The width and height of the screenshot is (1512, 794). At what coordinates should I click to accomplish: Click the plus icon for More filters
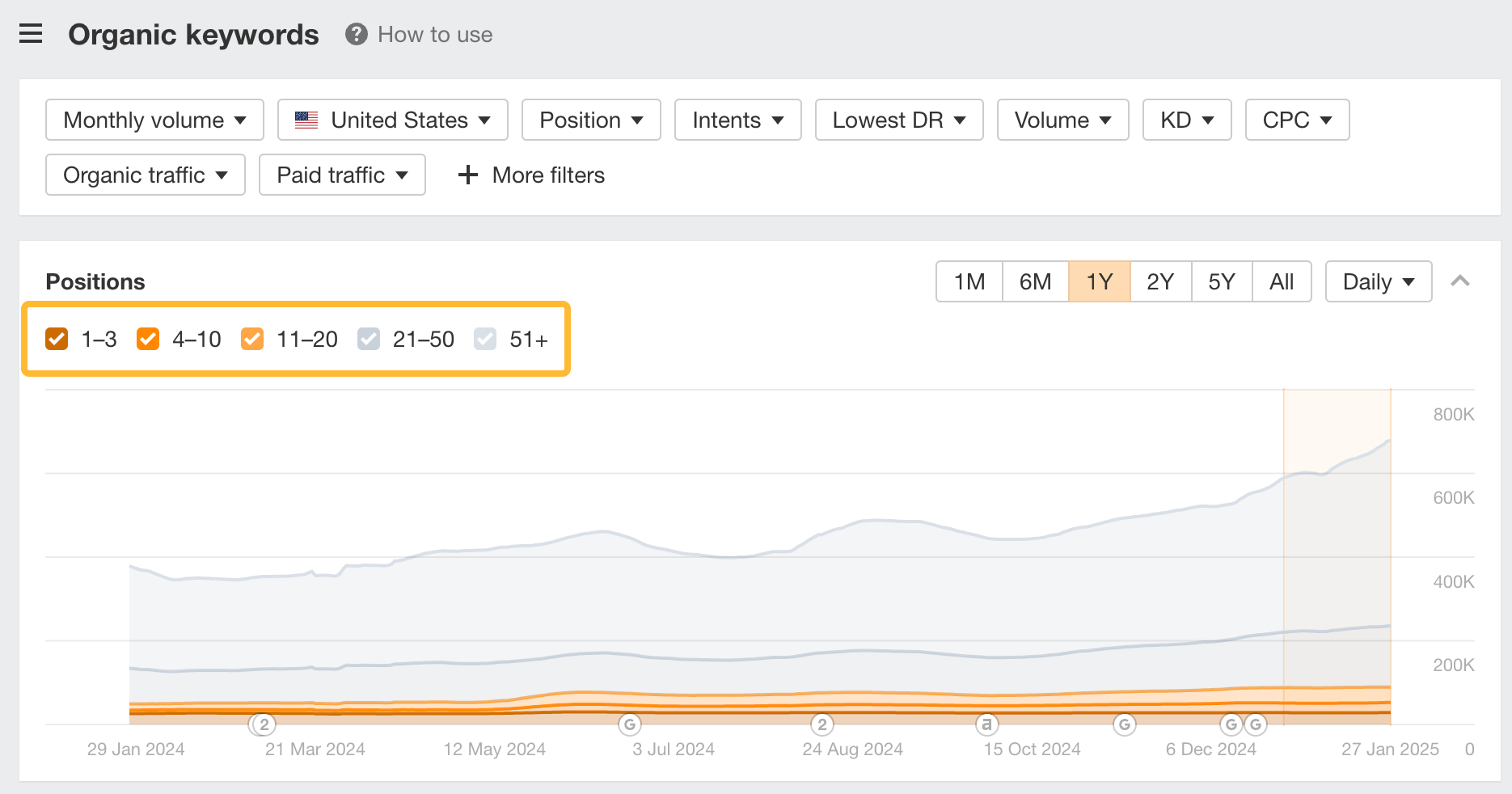[467, 175]
